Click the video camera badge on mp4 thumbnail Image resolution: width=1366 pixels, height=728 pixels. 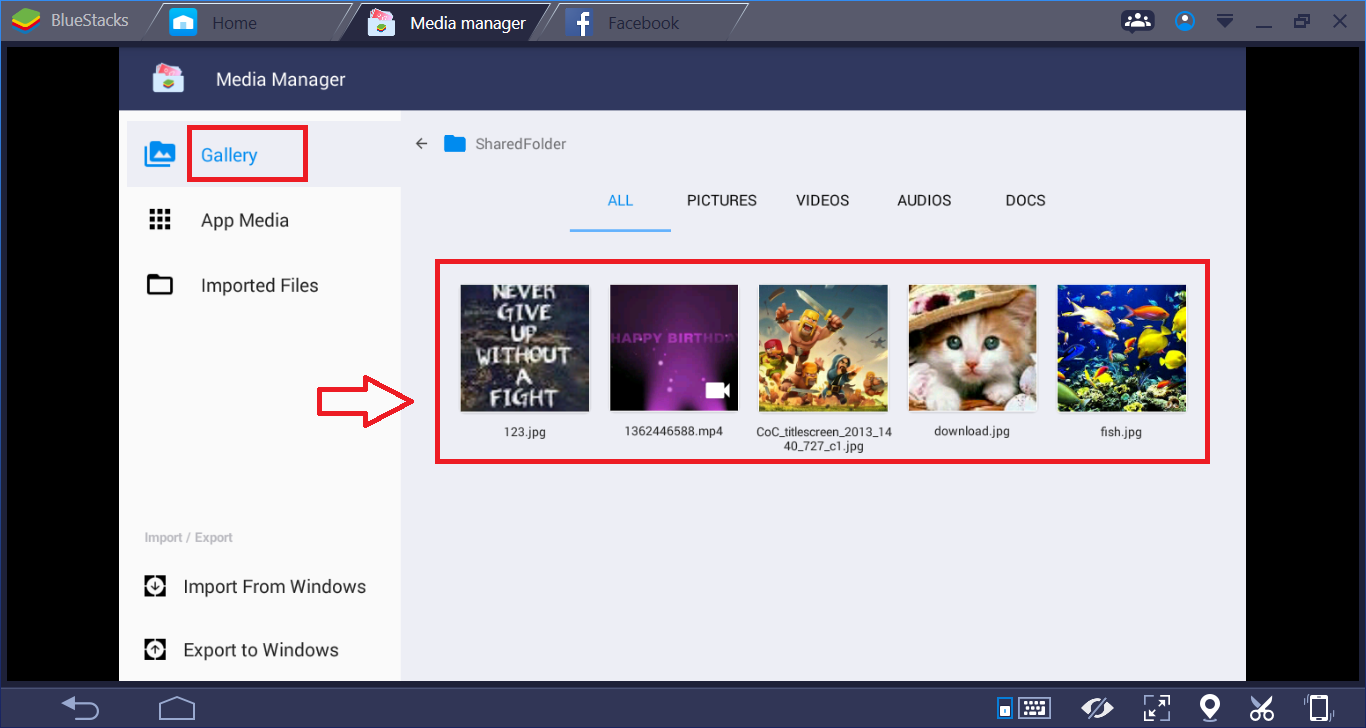717,391
